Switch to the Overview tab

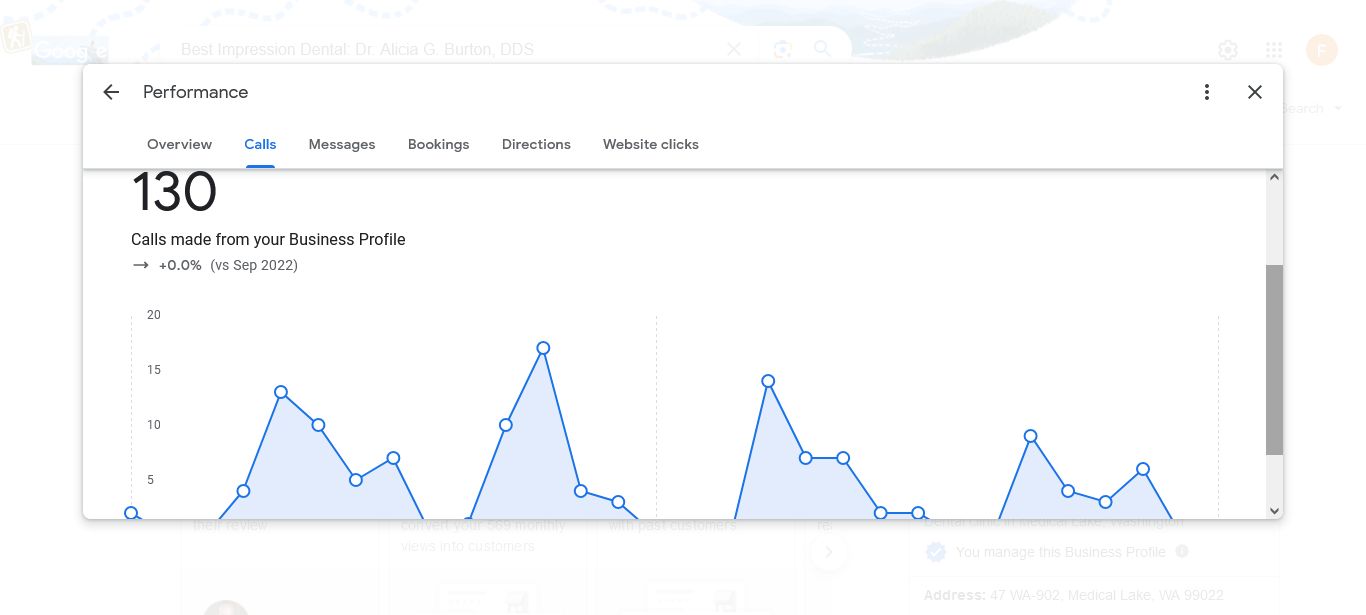tap(179, 144)
